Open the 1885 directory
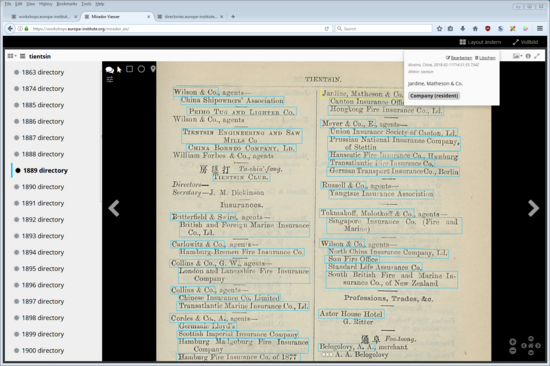550x366 pixels. coord(43,105)
